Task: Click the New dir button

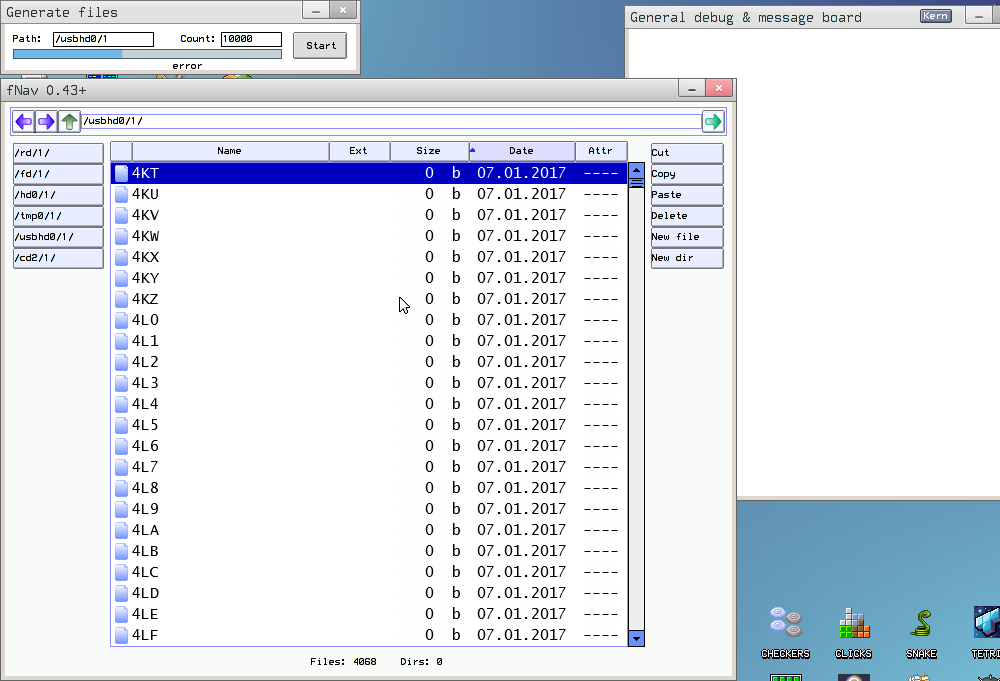Action: click(686, 258)
